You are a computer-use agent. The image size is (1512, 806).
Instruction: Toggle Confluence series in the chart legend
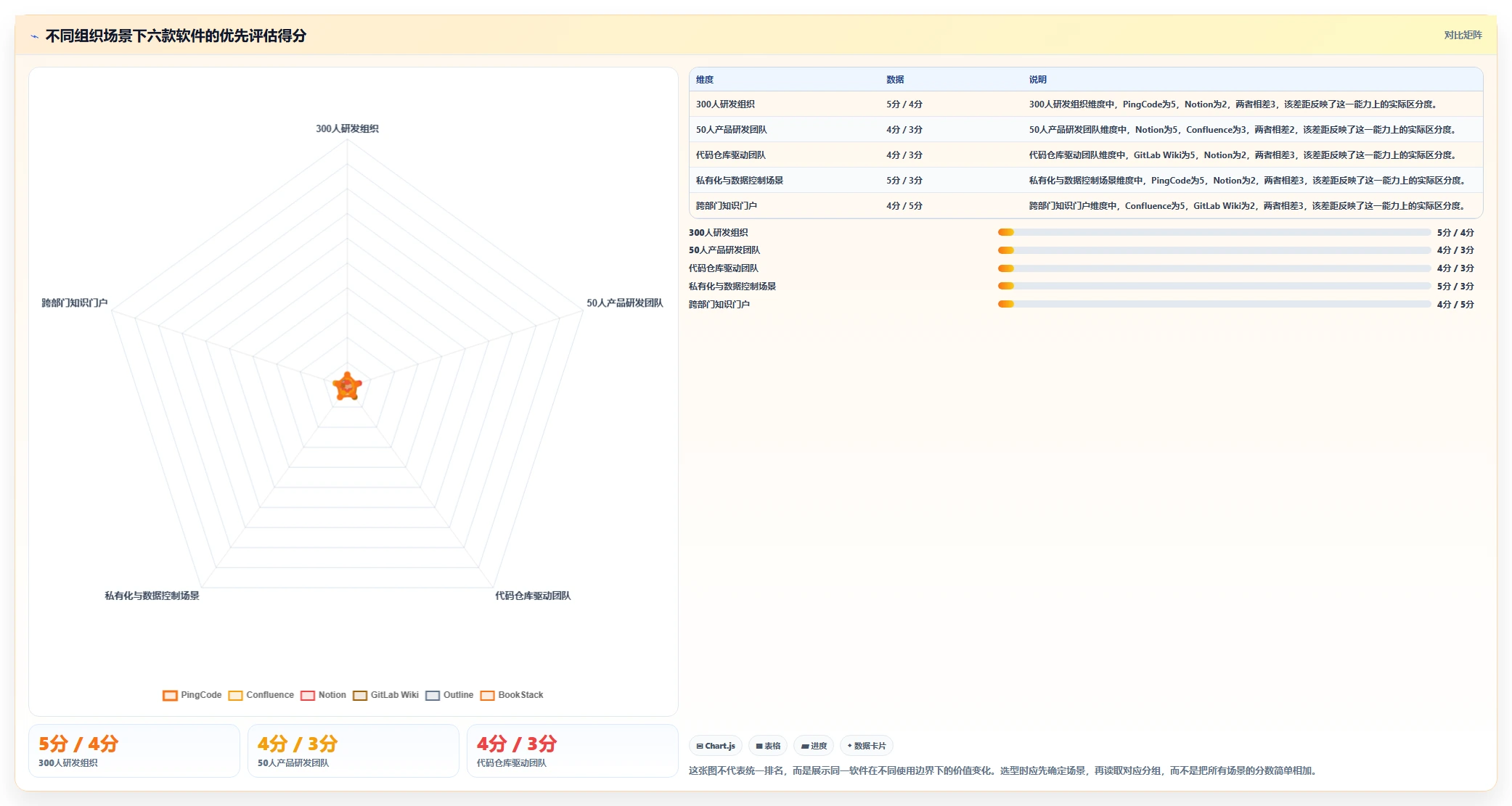point(261,695)
